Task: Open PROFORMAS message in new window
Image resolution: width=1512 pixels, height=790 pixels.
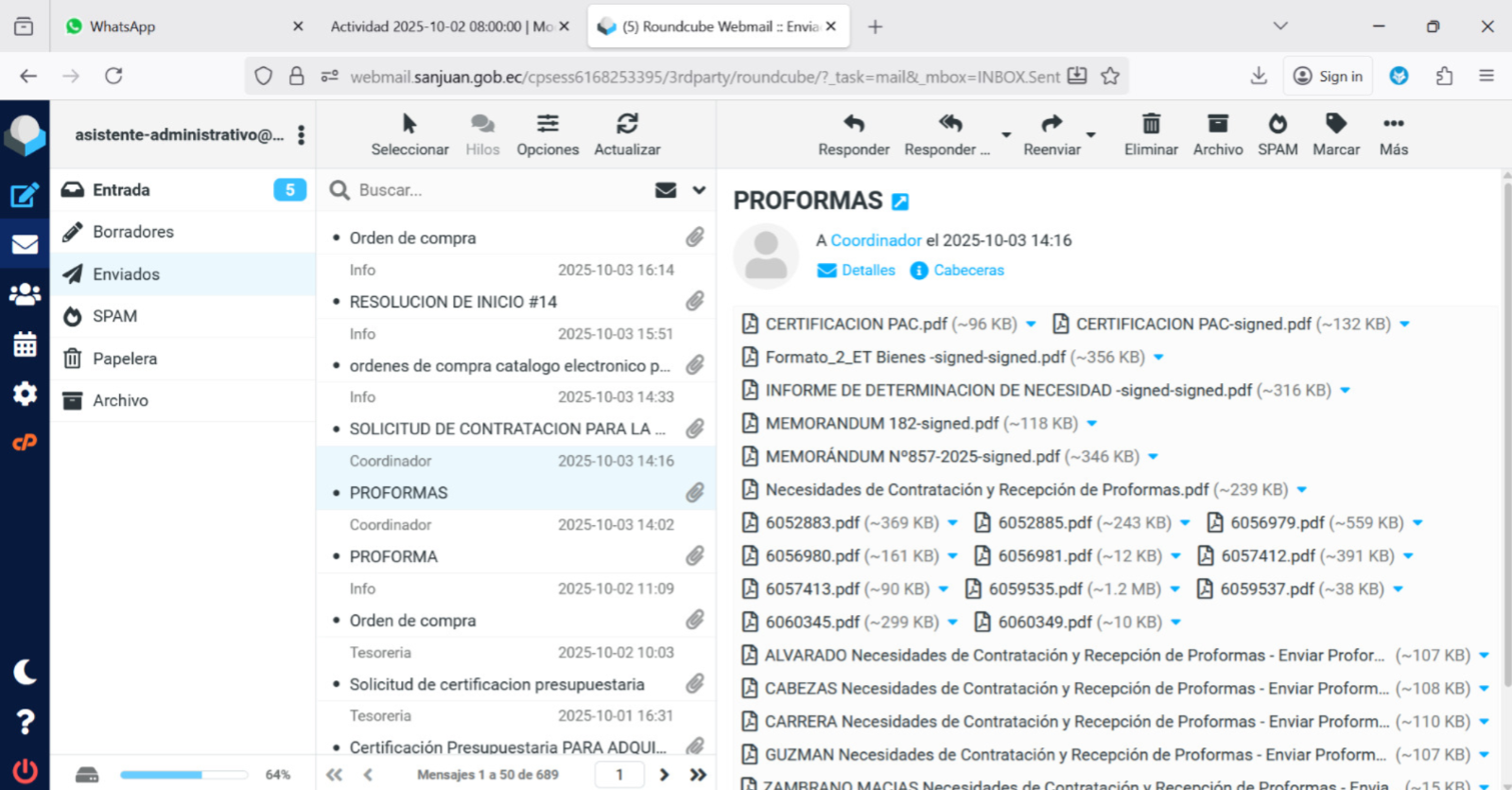Action: pyautogui.click(x=900, y=202)
